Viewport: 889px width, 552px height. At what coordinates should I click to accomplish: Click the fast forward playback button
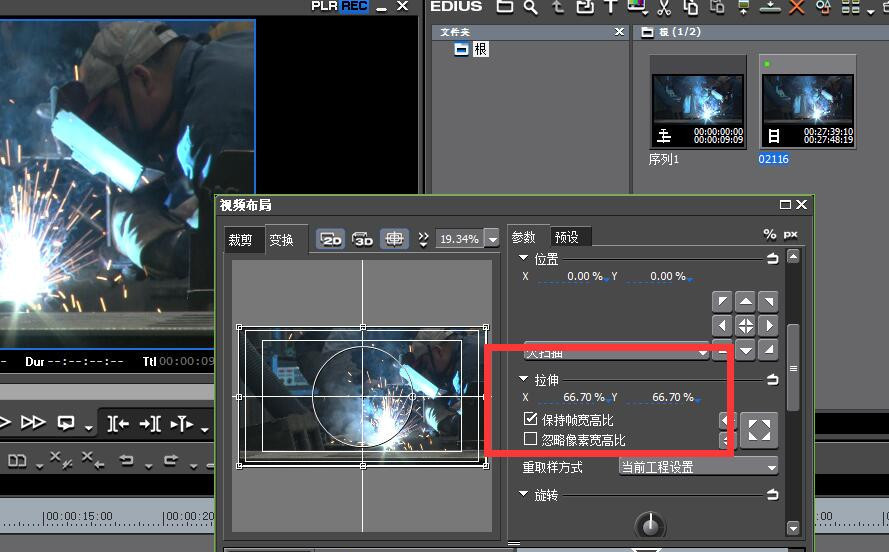33,422
